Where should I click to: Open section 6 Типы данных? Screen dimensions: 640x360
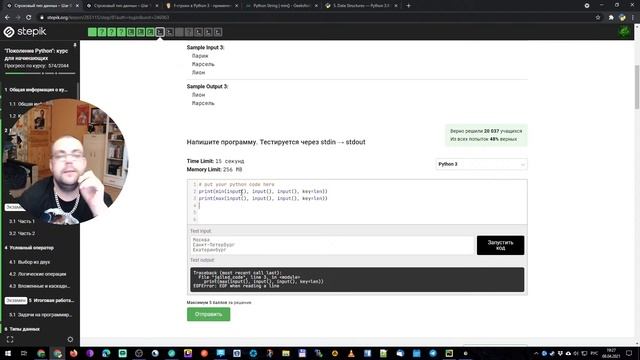22,329
